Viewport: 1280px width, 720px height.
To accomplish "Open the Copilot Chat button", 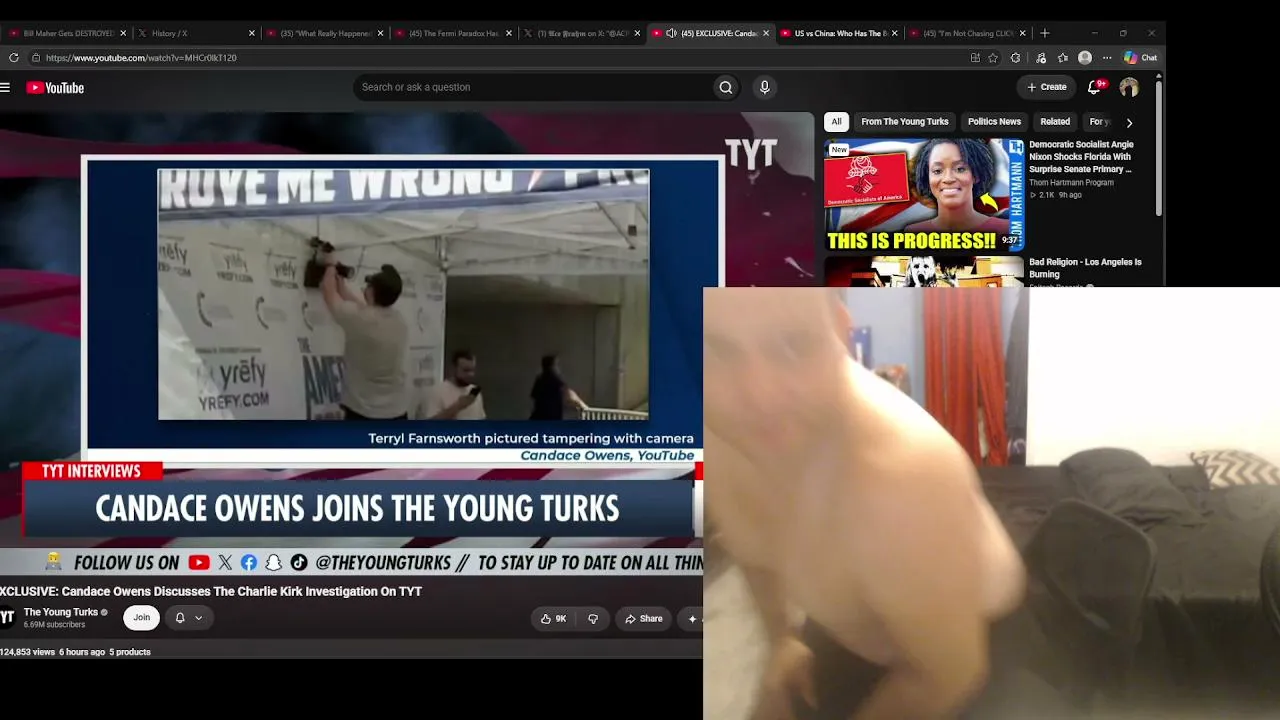I will click(x=1140, y=58).
